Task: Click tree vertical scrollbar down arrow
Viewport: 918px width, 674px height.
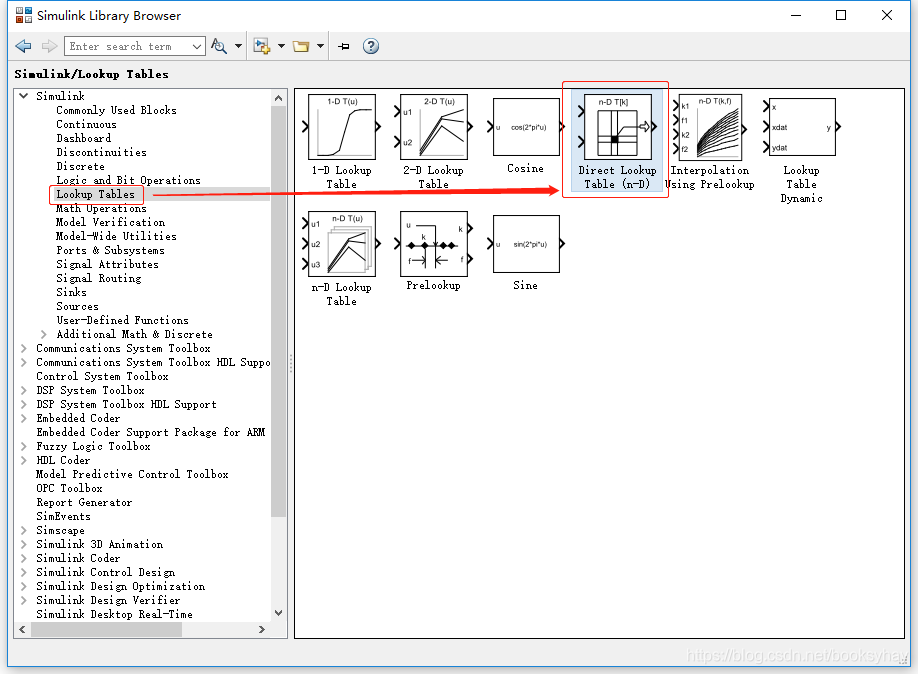Action: click(x=279, y=613)
